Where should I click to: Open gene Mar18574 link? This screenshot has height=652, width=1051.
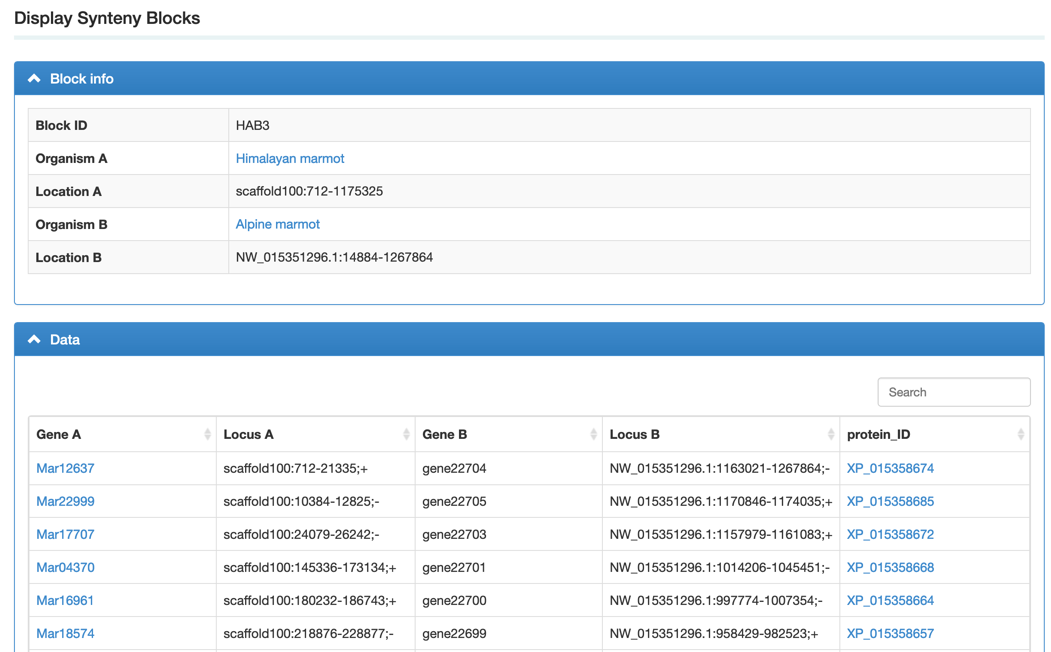(x=65, y=633)
